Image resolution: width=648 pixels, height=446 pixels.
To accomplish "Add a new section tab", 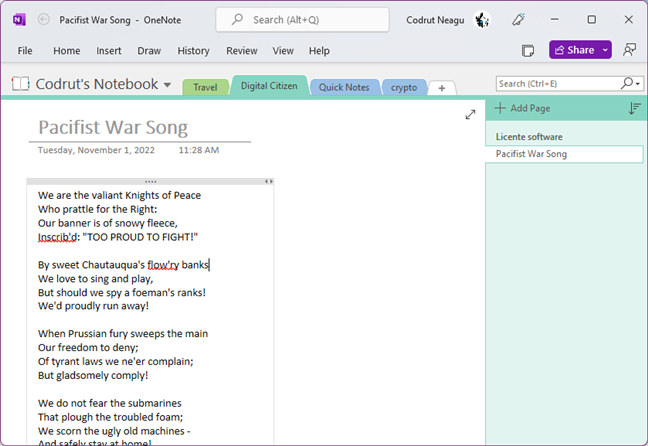I will click(x=442, y=88).
